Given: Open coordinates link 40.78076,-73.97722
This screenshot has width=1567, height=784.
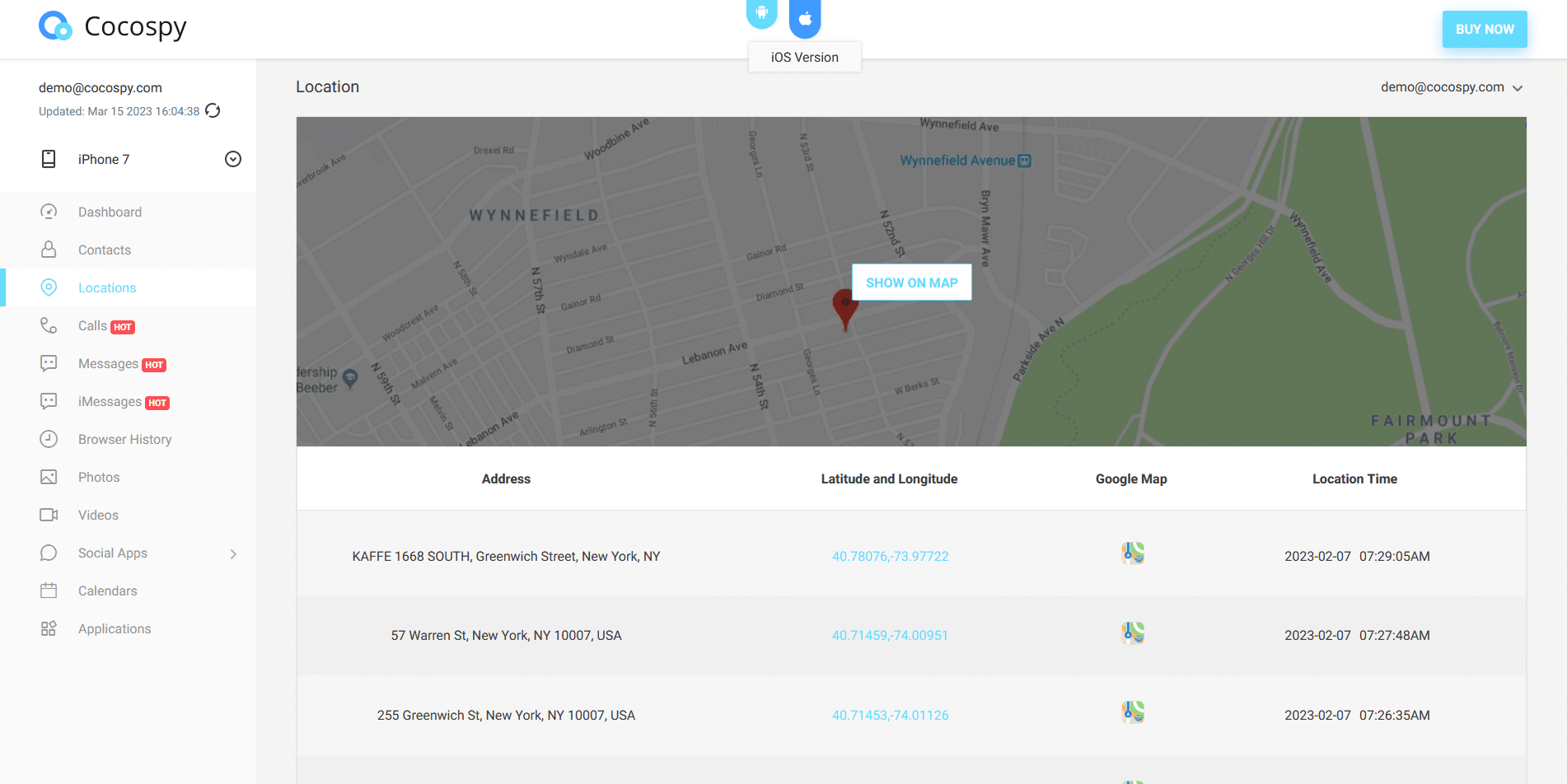Looking at the screenshot, I should (x=890, y=557).
